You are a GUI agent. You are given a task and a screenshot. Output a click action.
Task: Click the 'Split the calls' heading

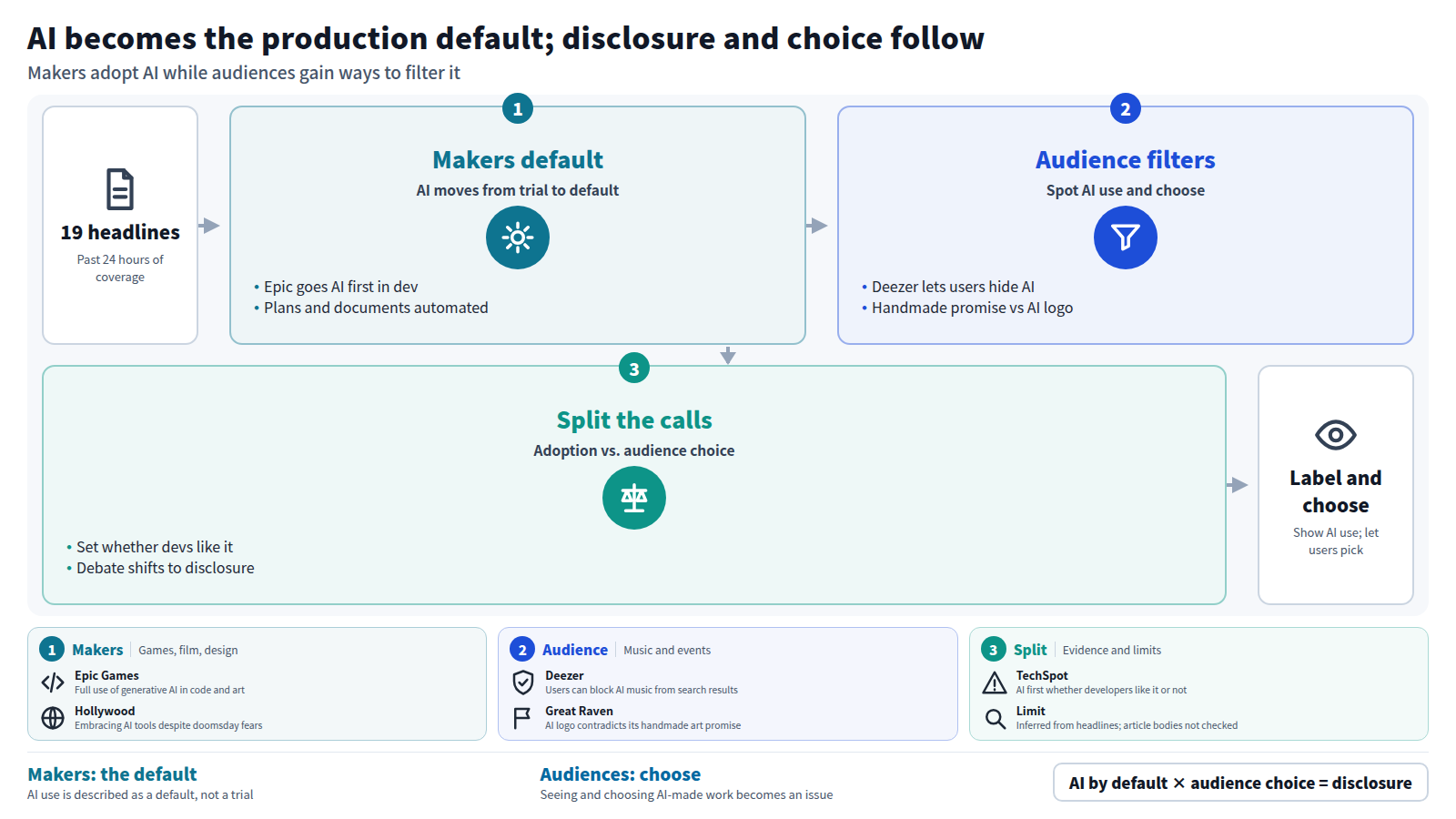(x=634, y=420)
